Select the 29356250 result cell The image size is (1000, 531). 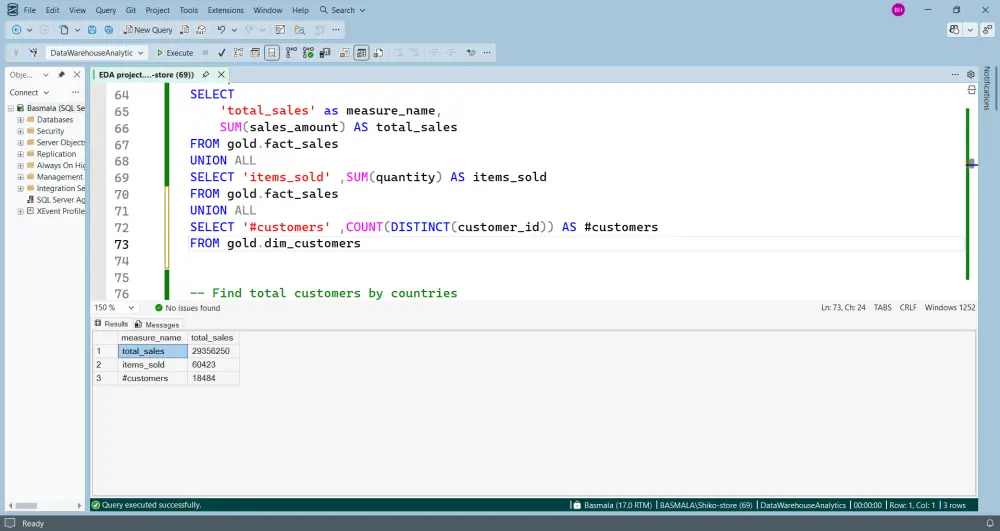coord(214,351)
